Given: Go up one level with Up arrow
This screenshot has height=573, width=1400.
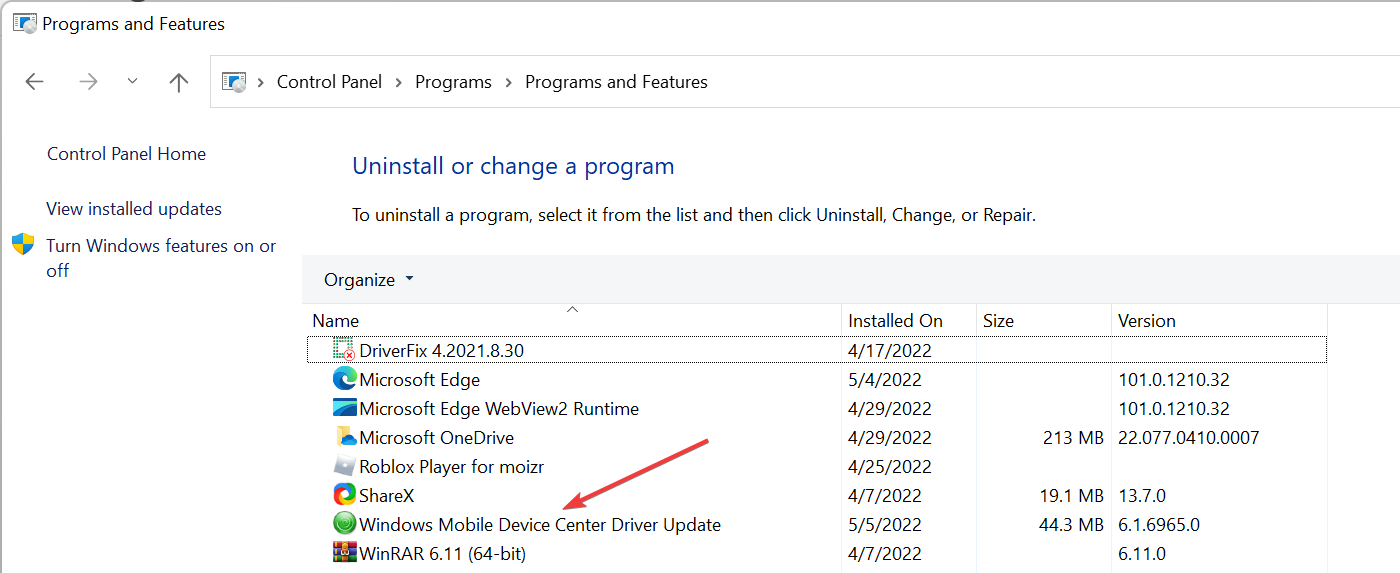Looking at the screenshot, I should coord(179,82).
